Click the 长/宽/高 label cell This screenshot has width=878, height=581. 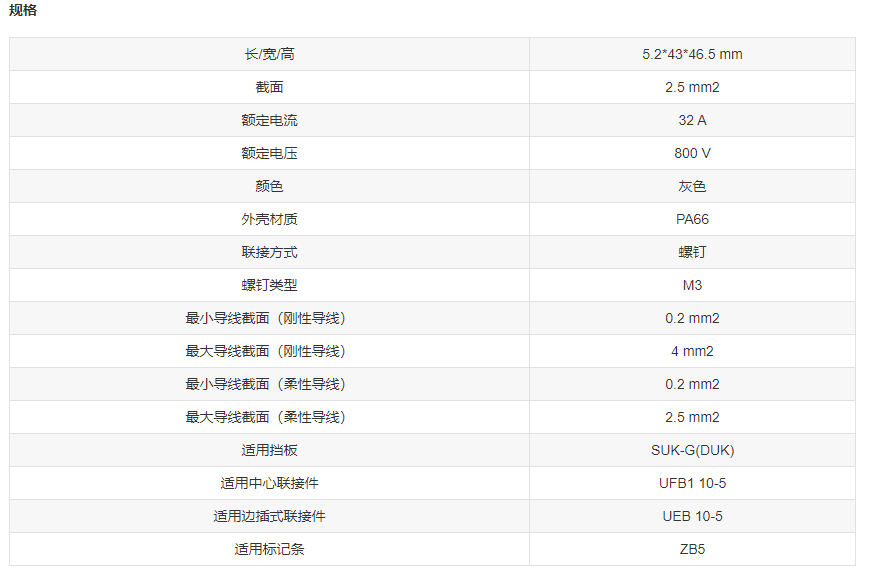[x=269, y=54]
